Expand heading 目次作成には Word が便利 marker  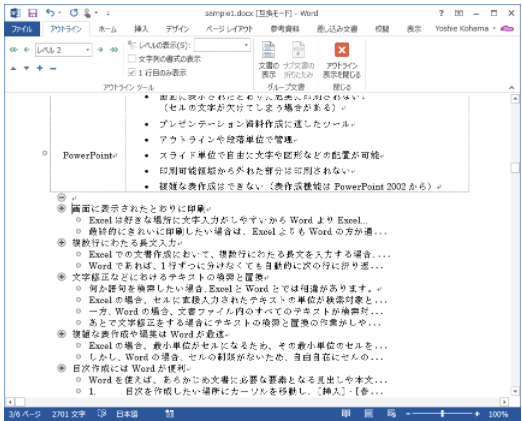tap(61, 368)
